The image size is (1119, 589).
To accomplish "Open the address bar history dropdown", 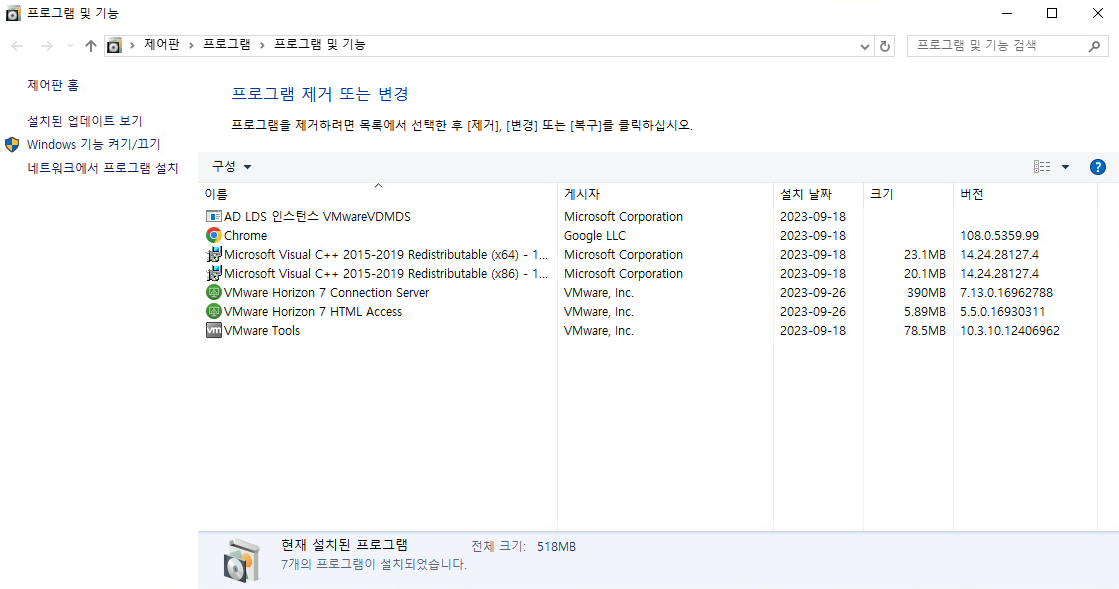I will (x=864, y=46).
